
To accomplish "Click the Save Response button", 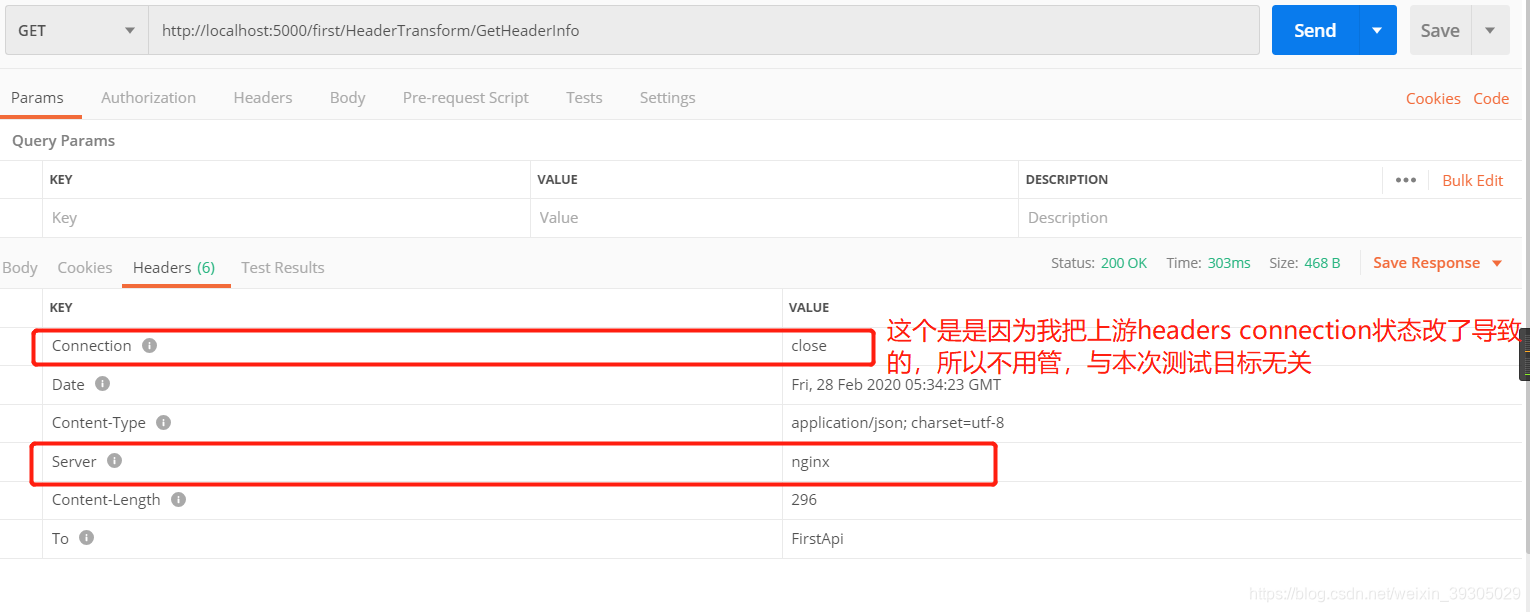I will [x=1426, y=263].
